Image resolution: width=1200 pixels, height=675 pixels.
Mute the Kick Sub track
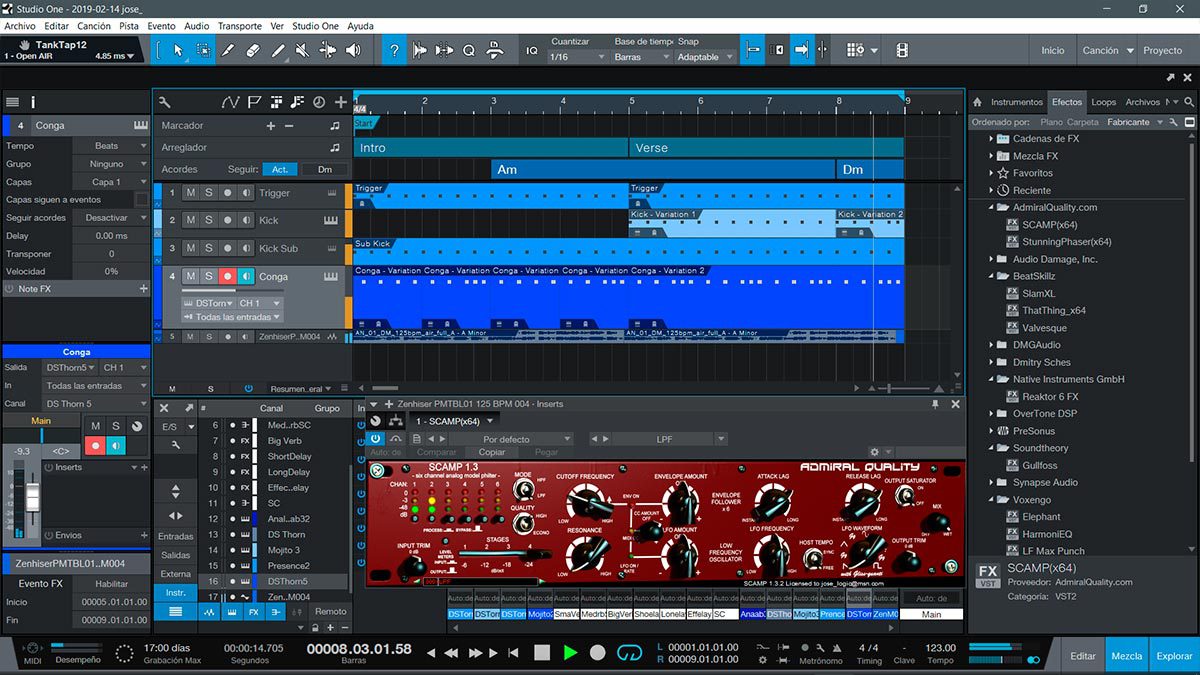(190, 248)
